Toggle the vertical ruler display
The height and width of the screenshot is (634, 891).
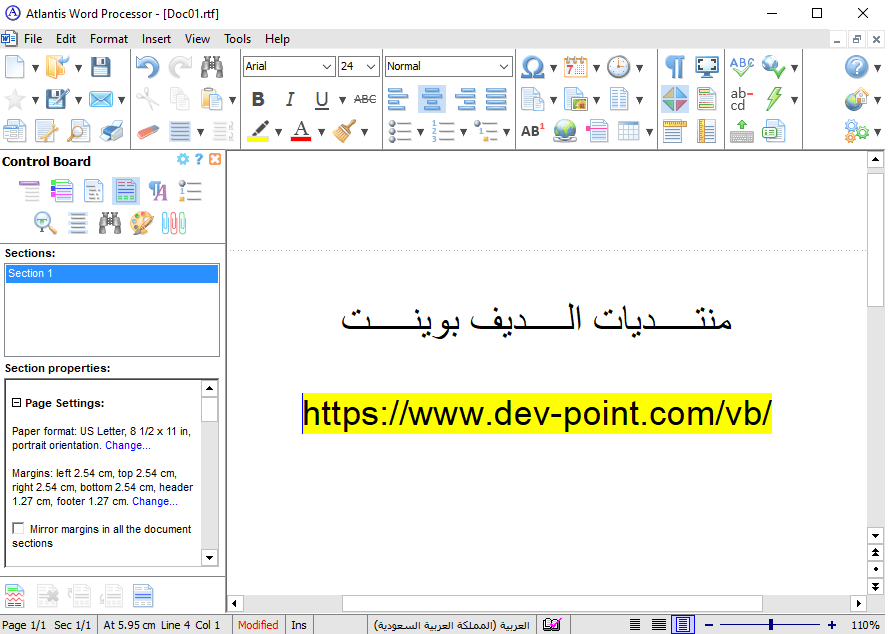(707, 131)
